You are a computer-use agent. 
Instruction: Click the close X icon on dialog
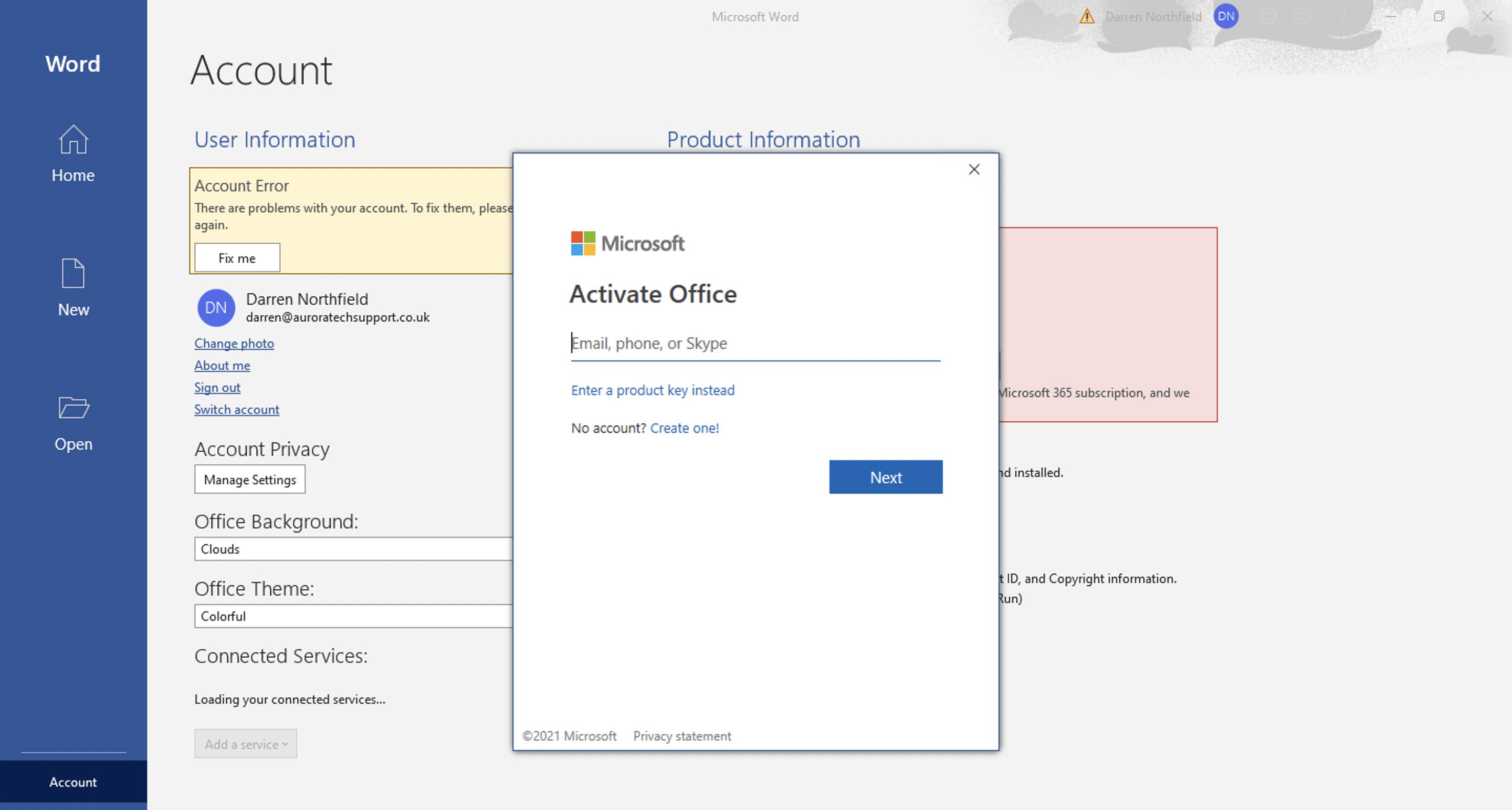click(x=974, y=169)
